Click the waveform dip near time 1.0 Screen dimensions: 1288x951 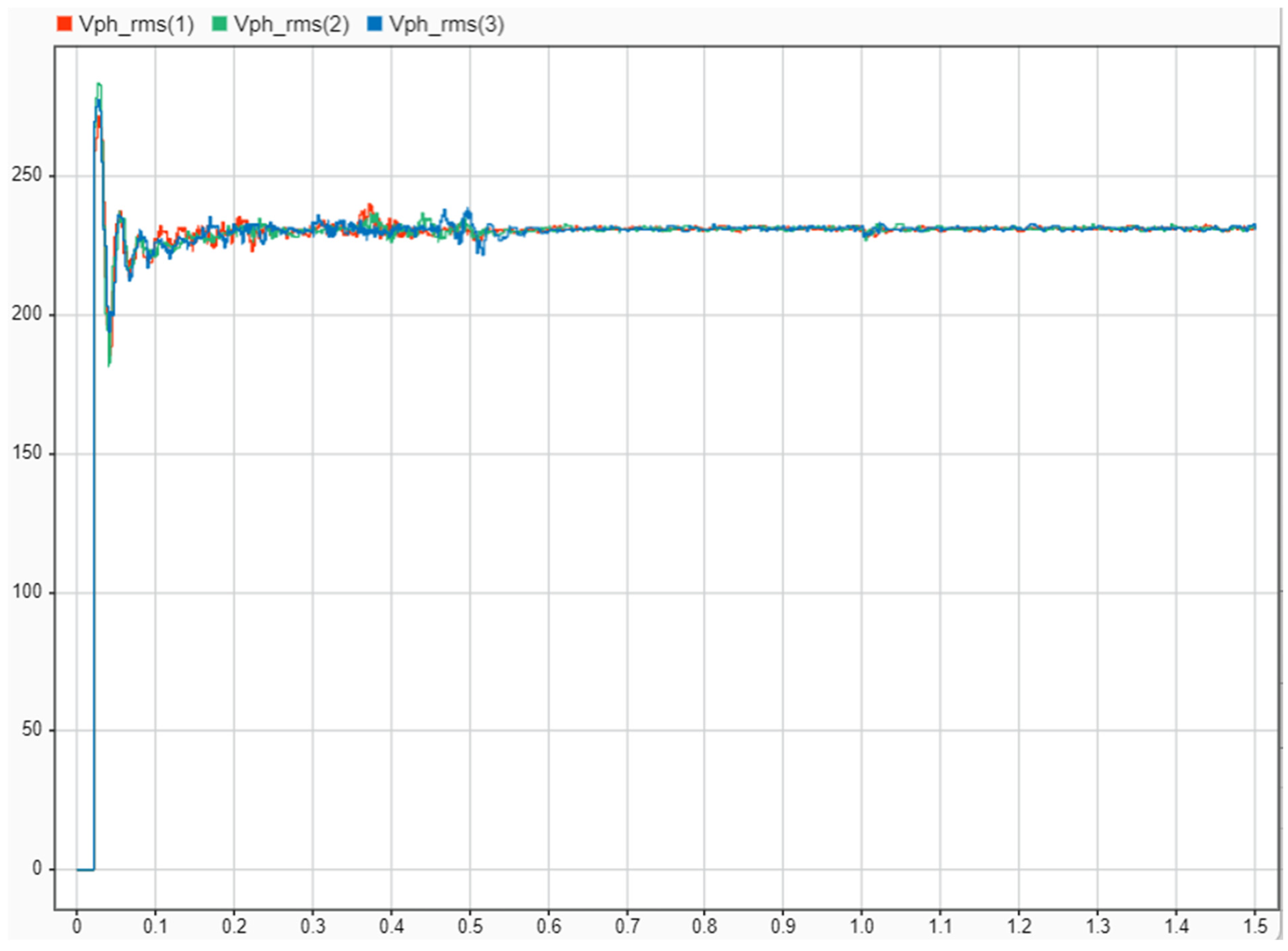(865, 236)
